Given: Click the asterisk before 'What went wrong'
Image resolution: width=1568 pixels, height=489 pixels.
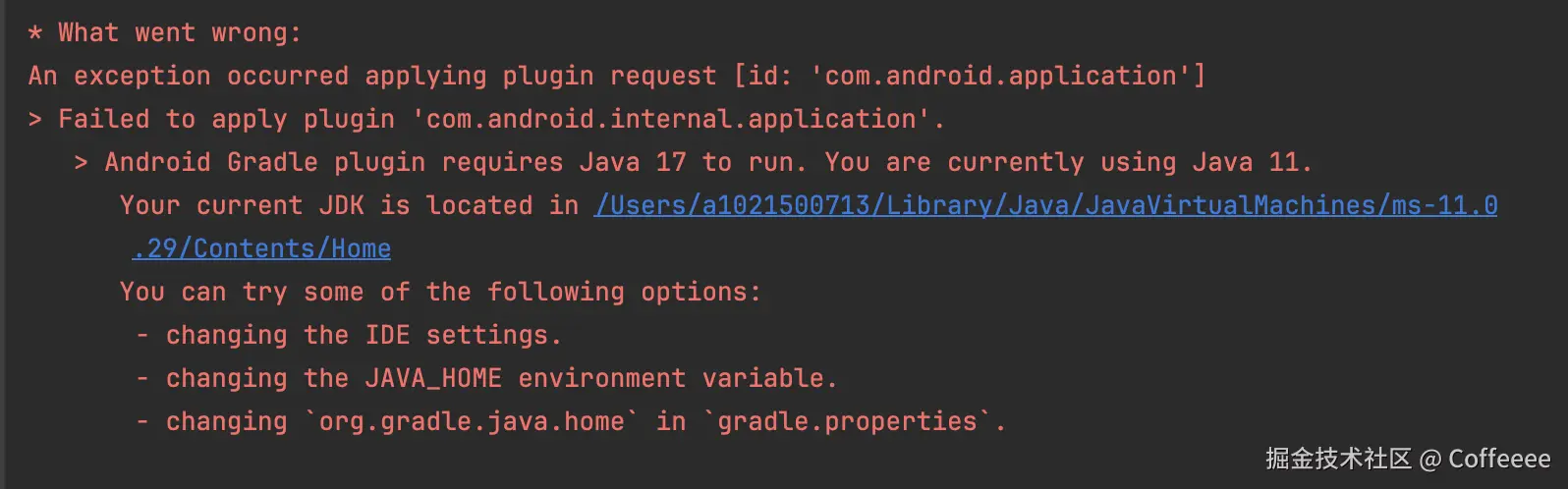Looking at the screenshot, I should [35, 33].
